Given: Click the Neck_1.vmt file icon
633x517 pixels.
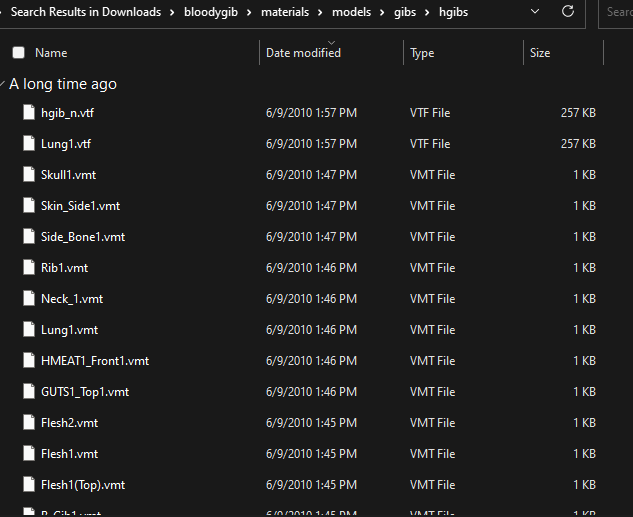Looking at the screenshot, I should pyautogui.click(x=29, y=299).
